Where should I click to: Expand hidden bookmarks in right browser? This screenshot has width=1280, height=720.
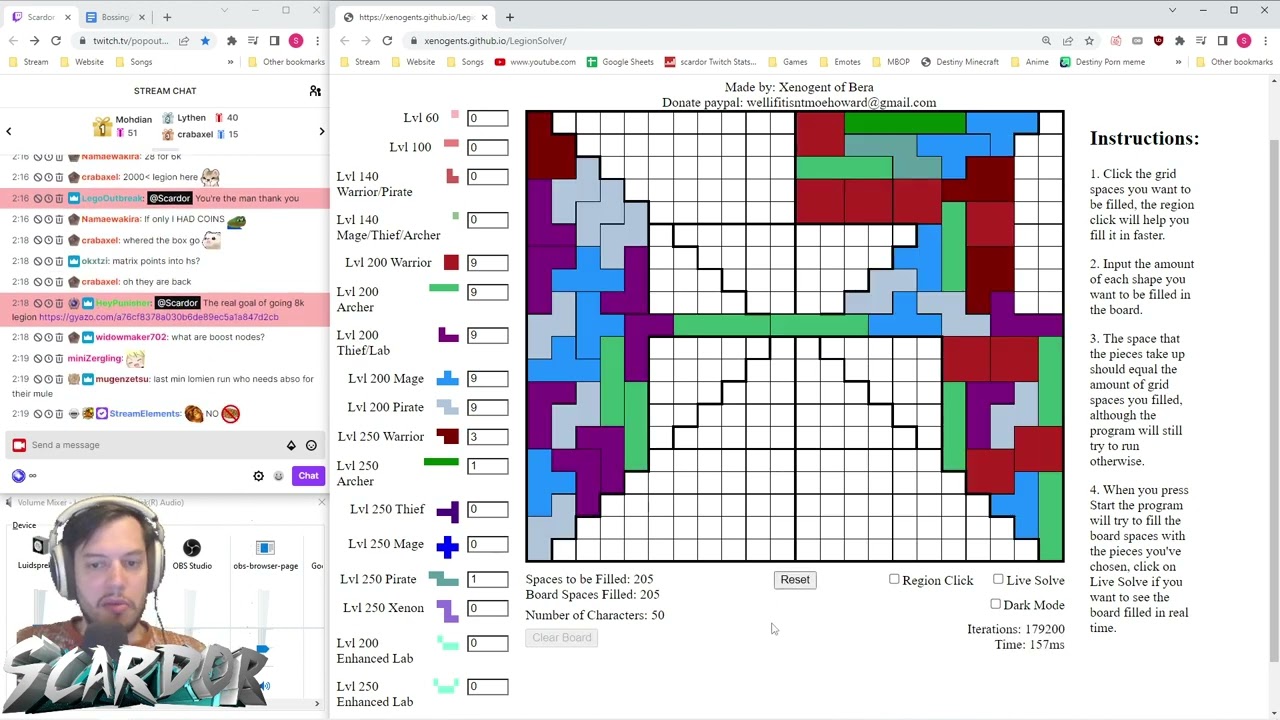coord(1178,62)
